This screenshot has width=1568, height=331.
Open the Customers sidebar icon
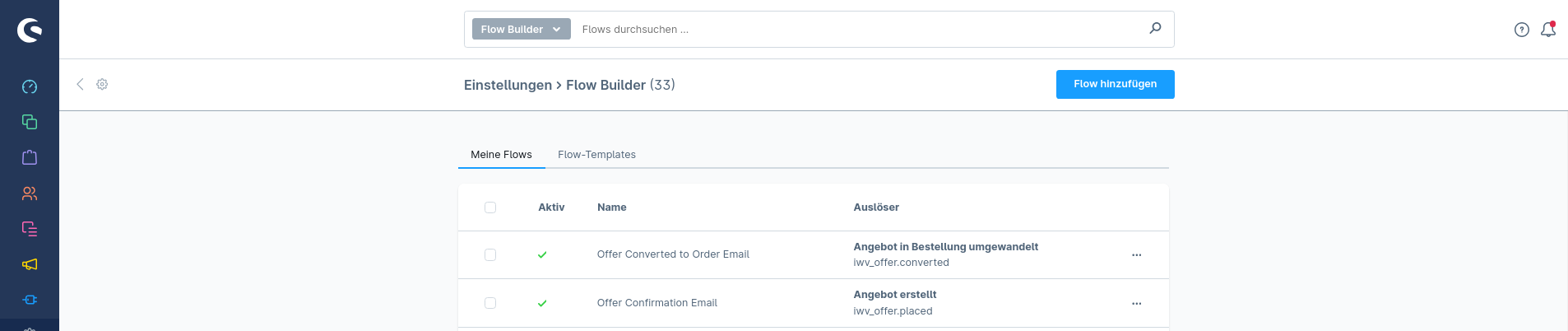(30, 193)
